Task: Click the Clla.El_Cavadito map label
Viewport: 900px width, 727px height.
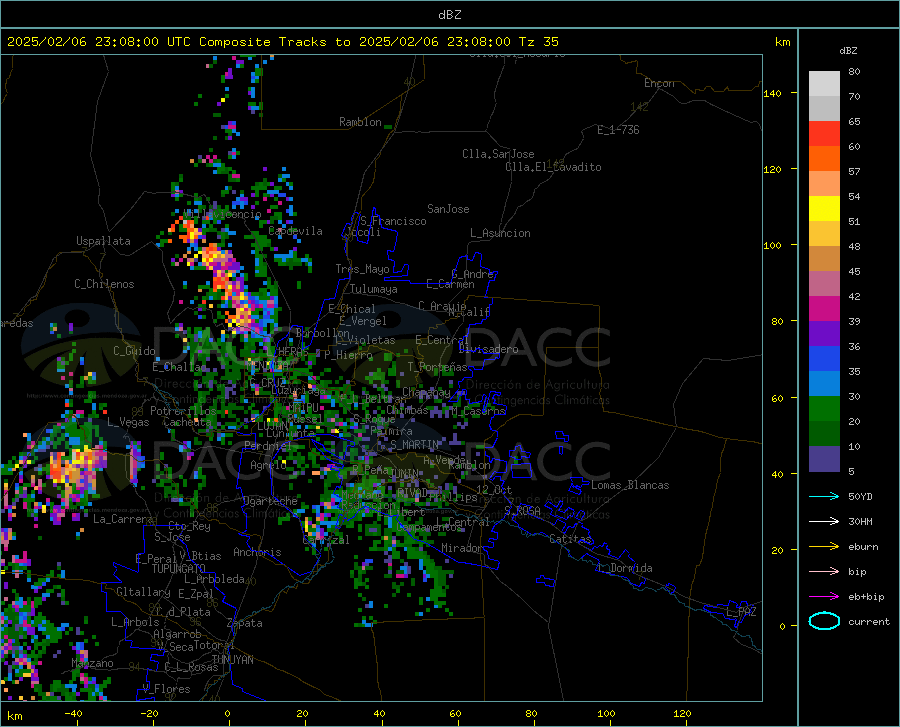Action: [553, 167]
